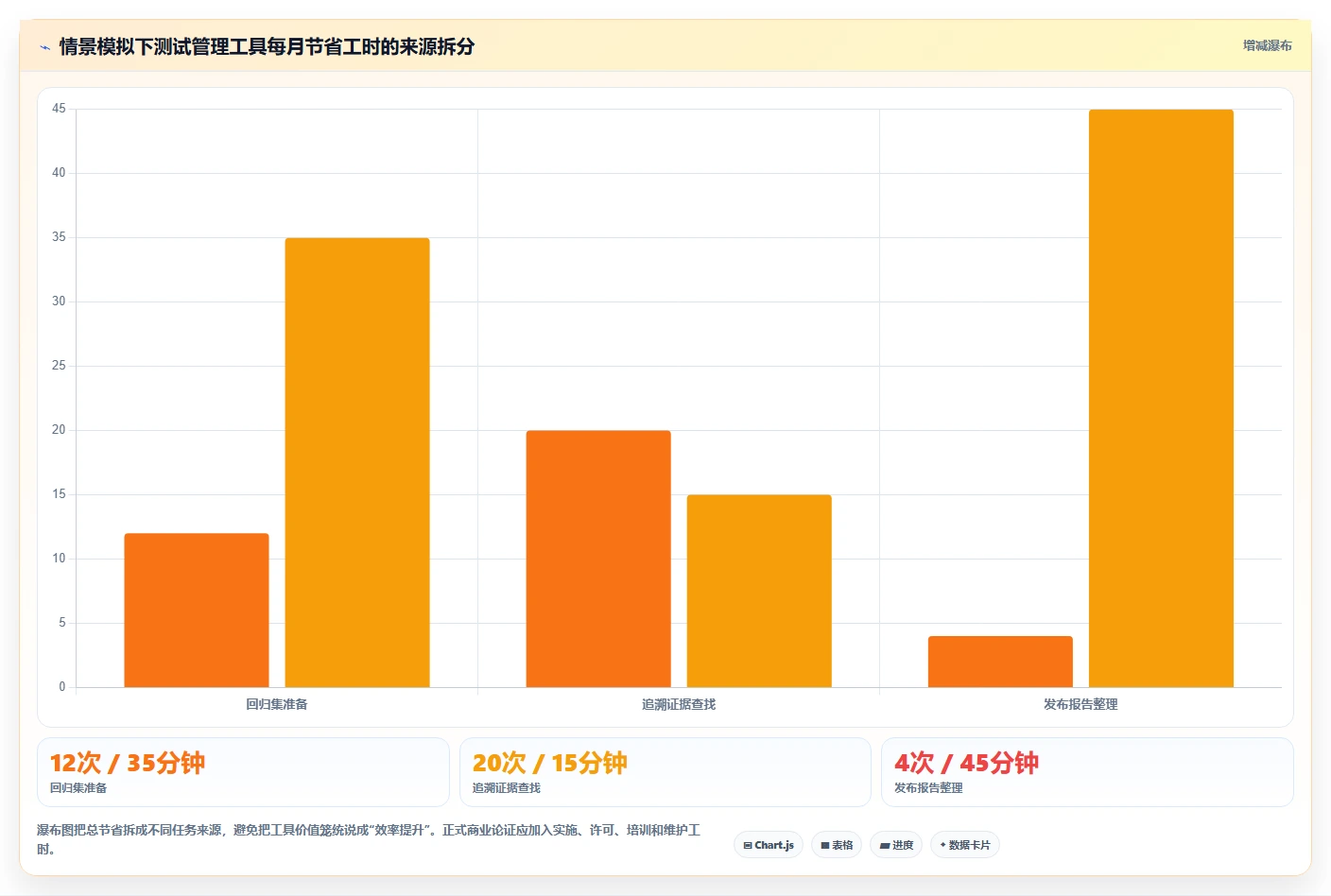Screen dimensions: 1331x896
Task: Click the 回归集准备 caption under 12次 card
Action: [x=78, y=787]
